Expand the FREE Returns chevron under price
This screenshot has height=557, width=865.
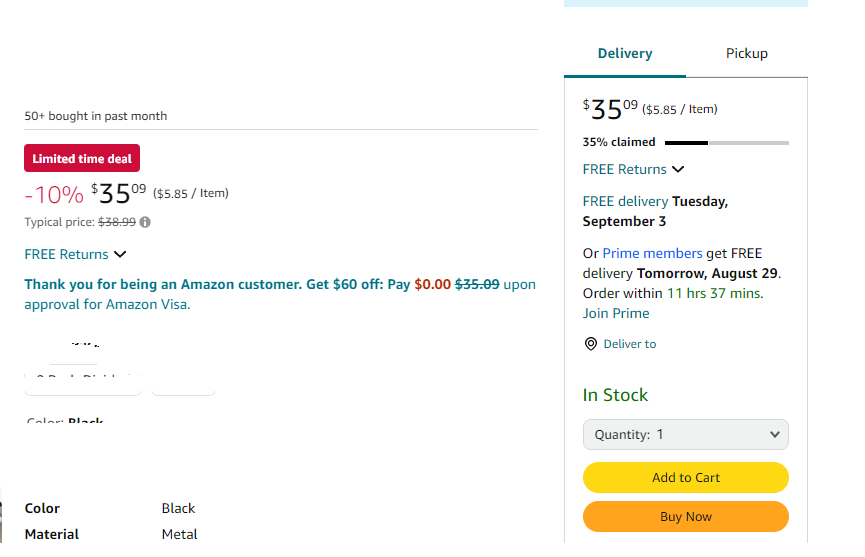coord(120,254)
